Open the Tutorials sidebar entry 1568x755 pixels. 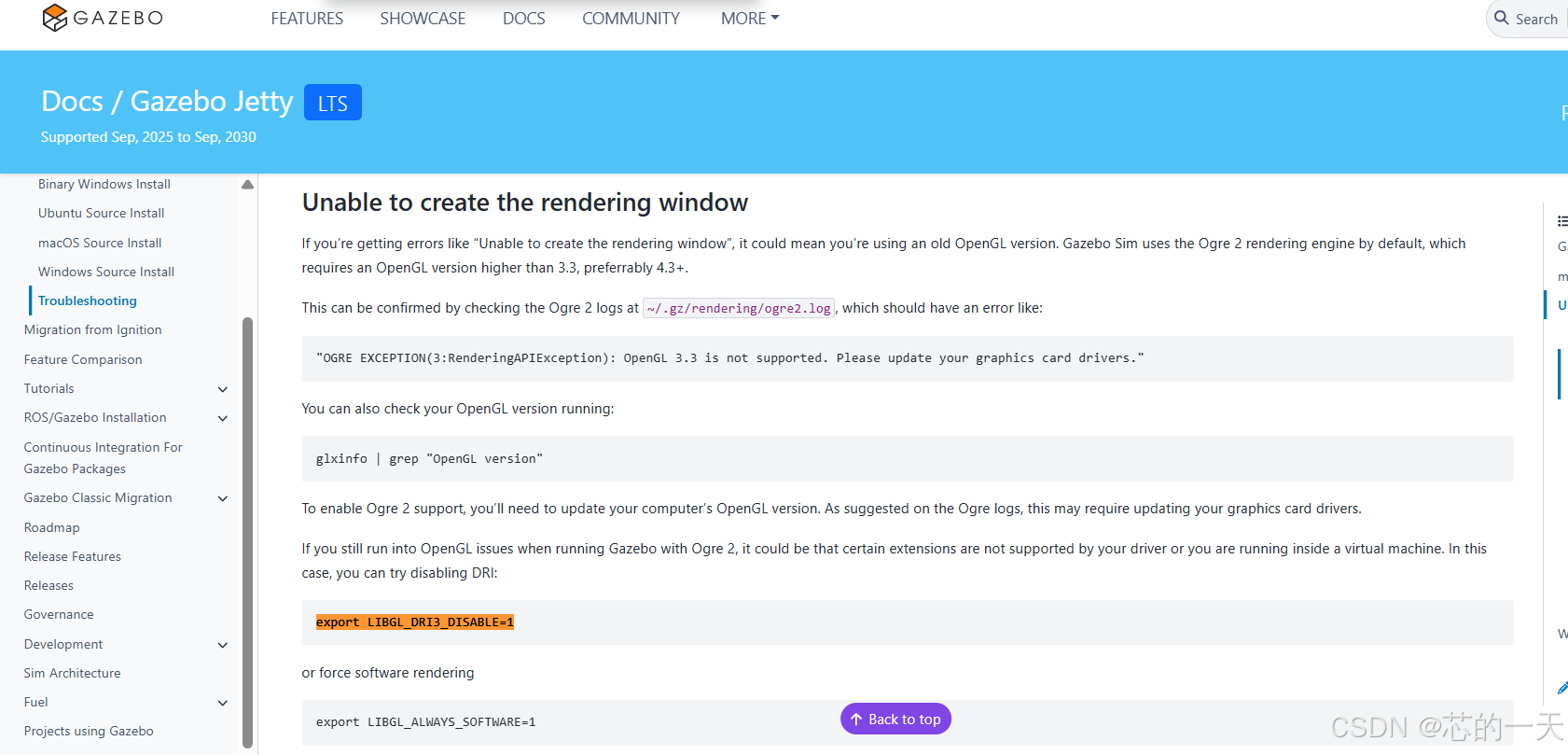click(x=49, y=388)
